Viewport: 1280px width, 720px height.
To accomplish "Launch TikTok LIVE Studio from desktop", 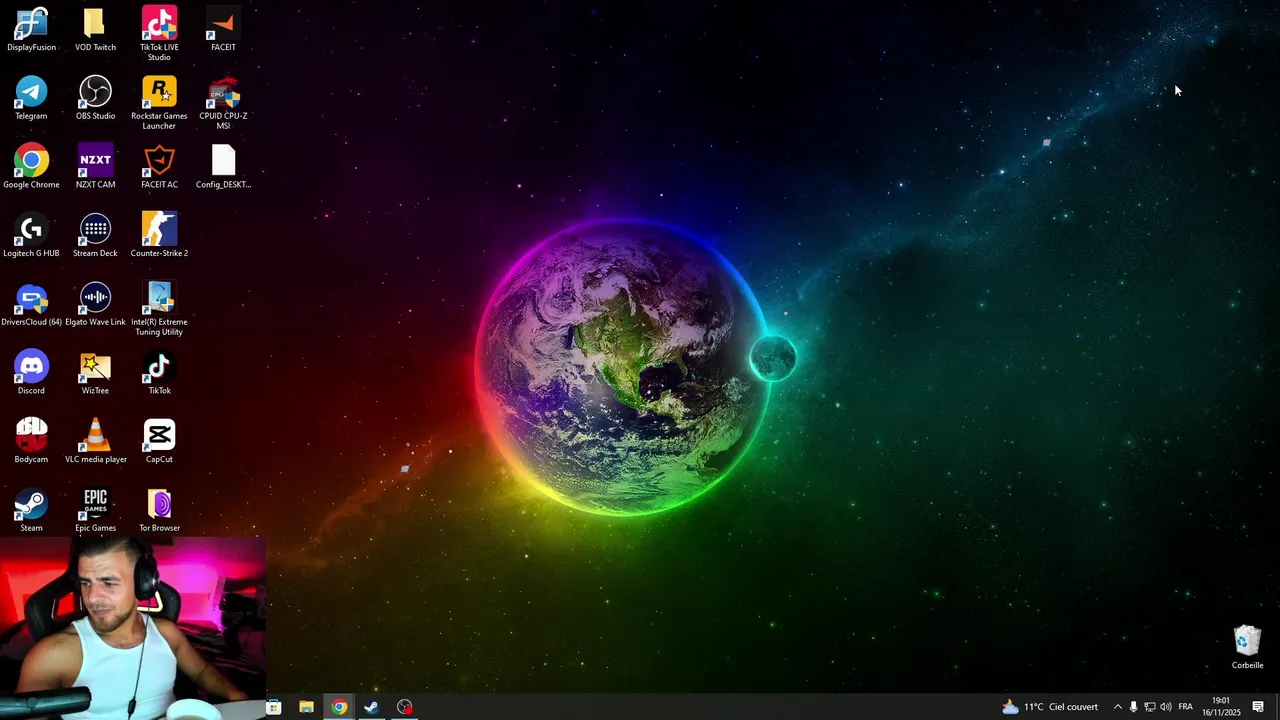I will 159,33.
